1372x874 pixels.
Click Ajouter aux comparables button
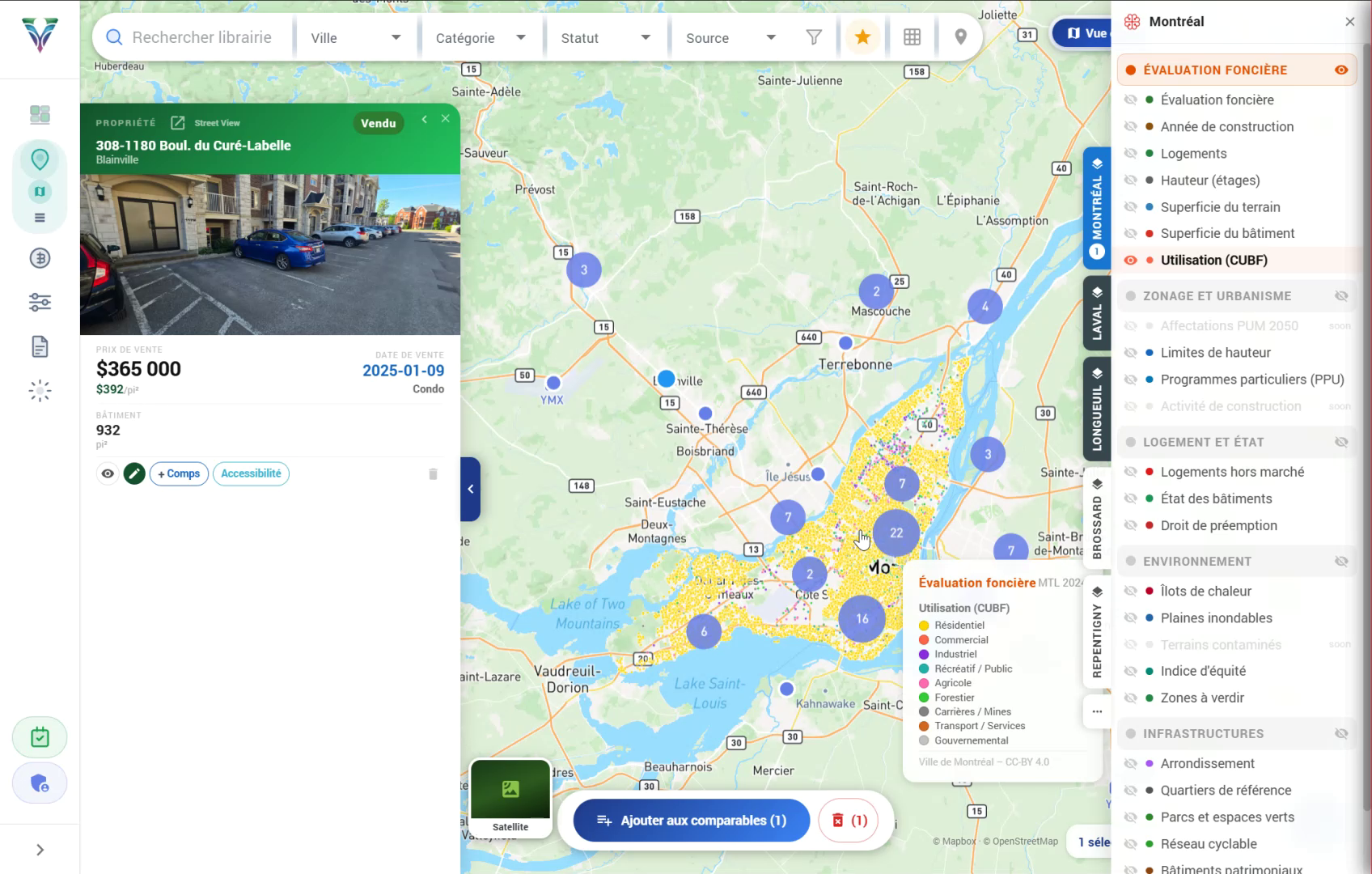pos(691,821)
